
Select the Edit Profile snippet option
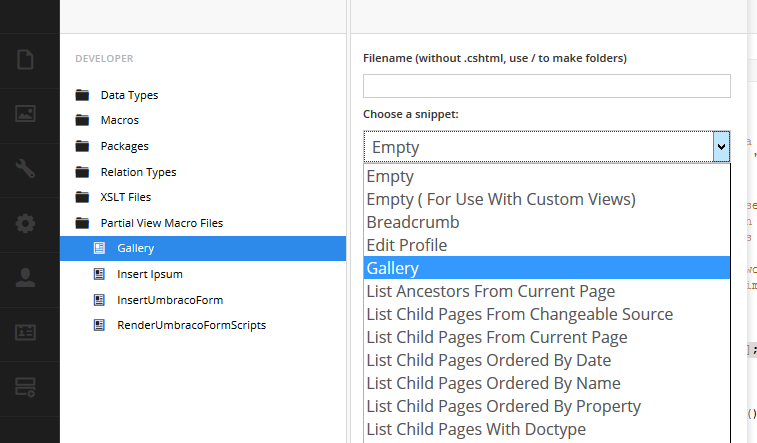click(x=406, y=245)
